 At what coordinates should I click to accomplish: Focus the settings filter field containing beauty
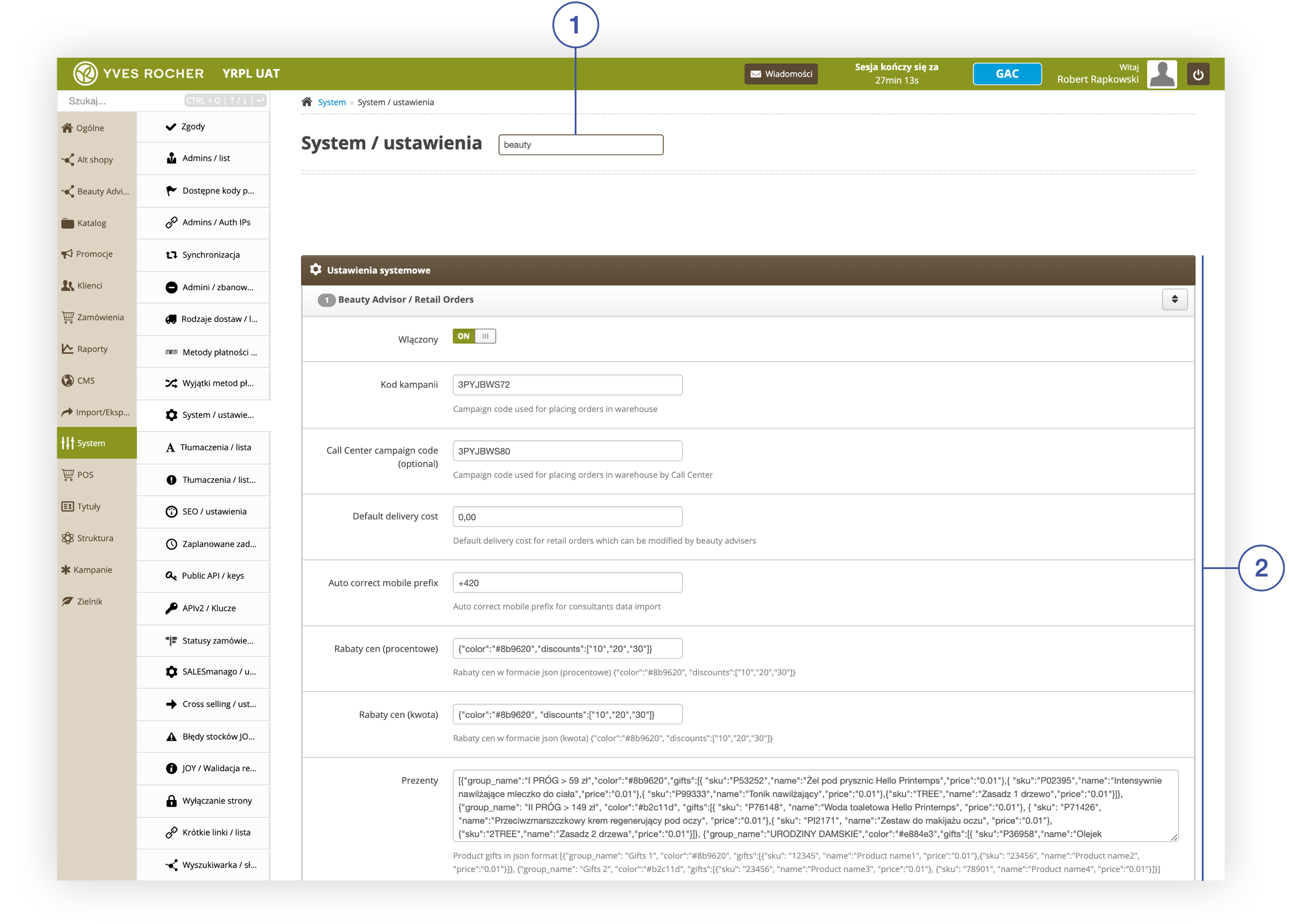(581, 144)
